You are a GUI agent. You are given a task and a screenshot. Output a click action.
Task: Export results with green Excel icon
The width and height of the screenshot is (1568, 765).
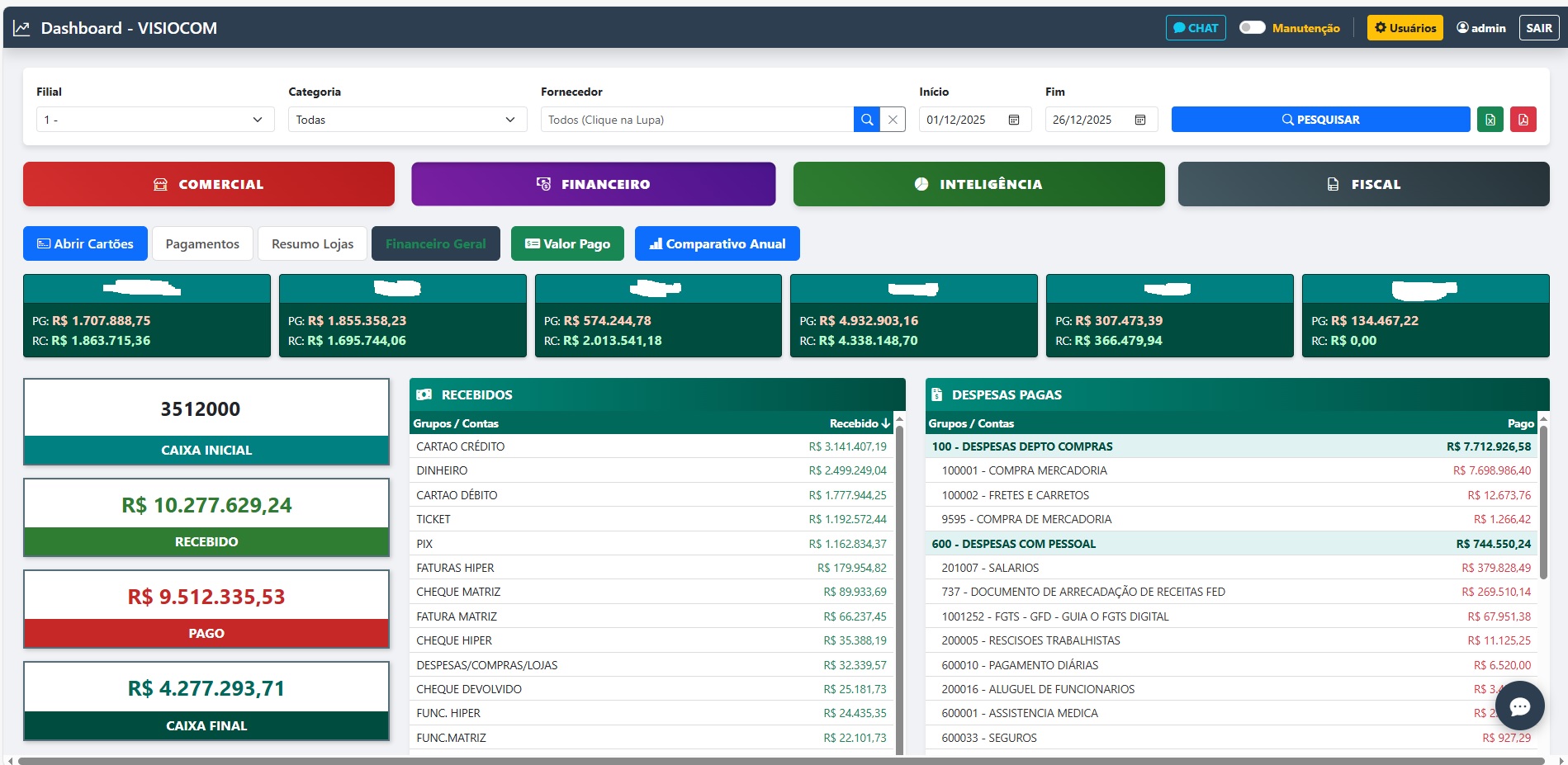(1490, 120)
